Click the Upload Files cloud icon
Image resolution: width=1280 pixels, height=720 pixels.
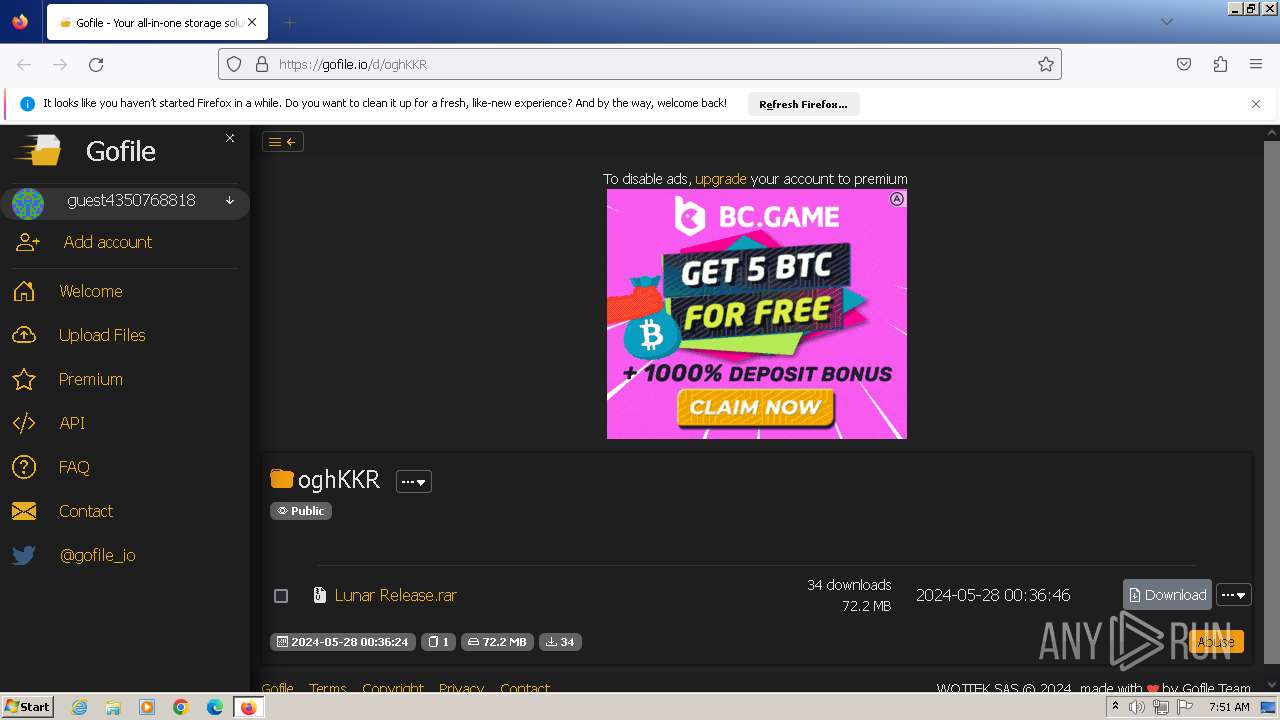[24, 335]
